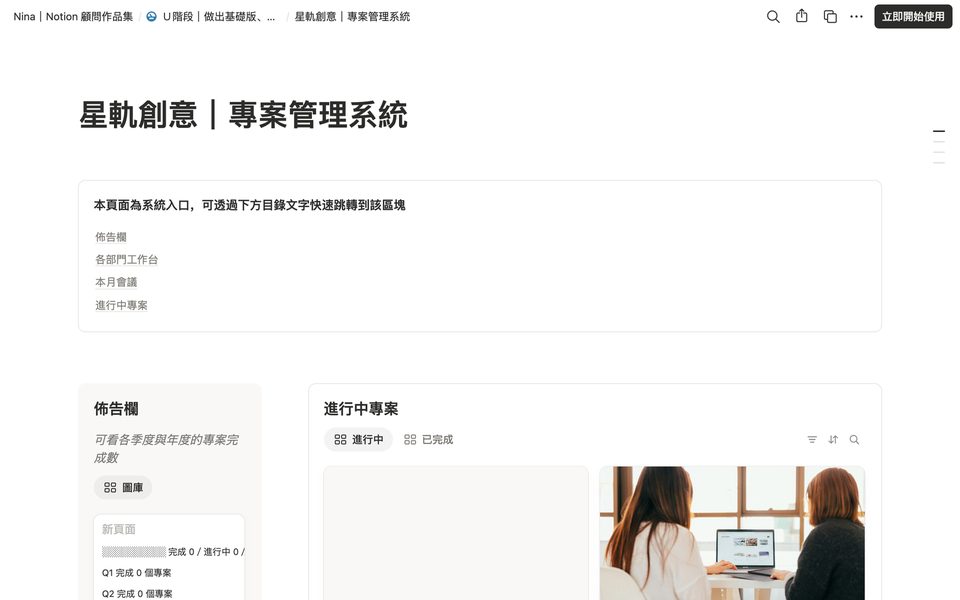Viewport: 960px width, 600px height.
Task: Select the 圖庫 gallery view tab
Action: [x=123, y=487]
